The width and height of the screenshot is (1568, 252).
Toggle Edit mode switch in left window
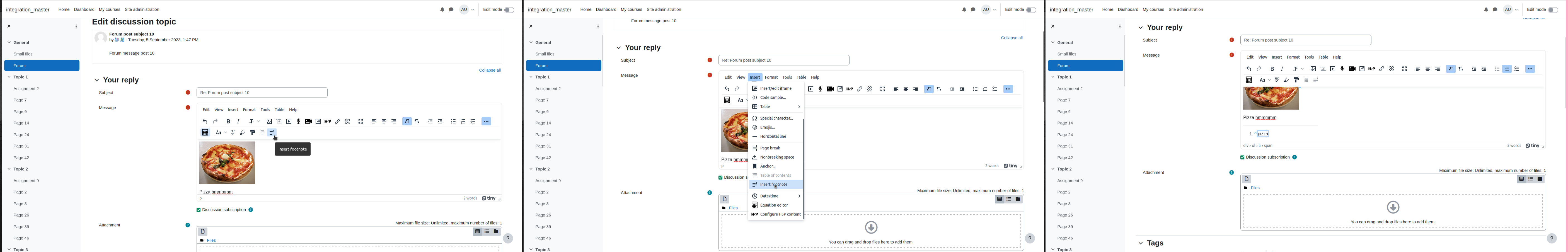509,10
